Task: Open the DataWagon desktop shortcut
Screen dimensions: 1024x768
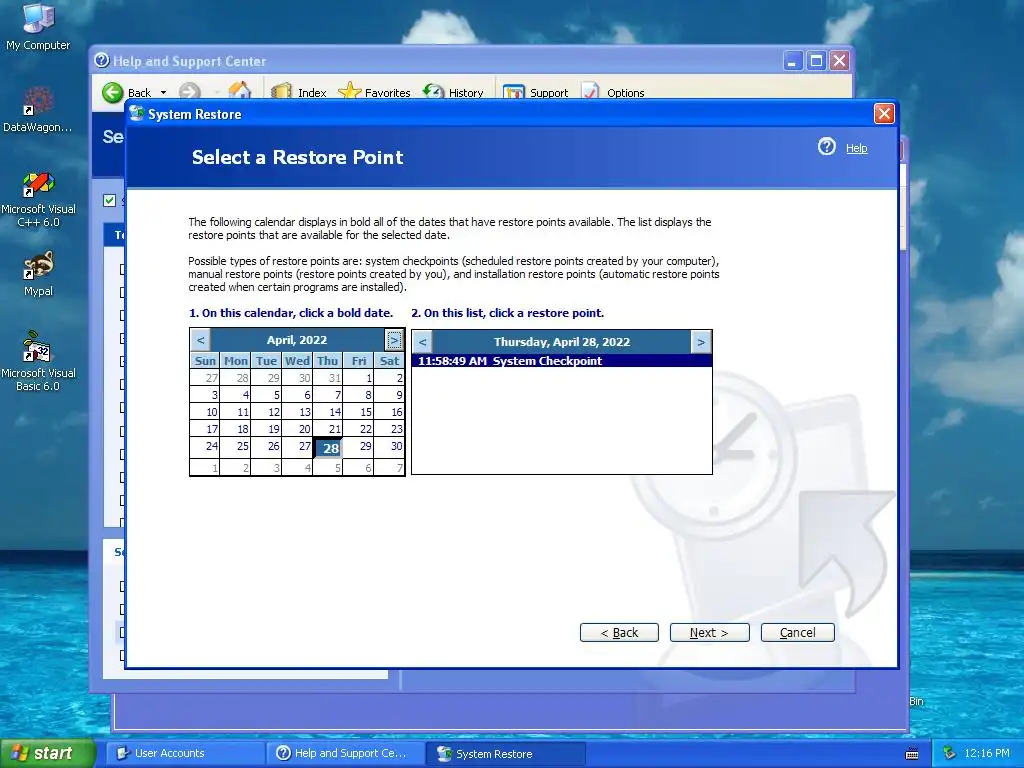Action: [38, 109]
